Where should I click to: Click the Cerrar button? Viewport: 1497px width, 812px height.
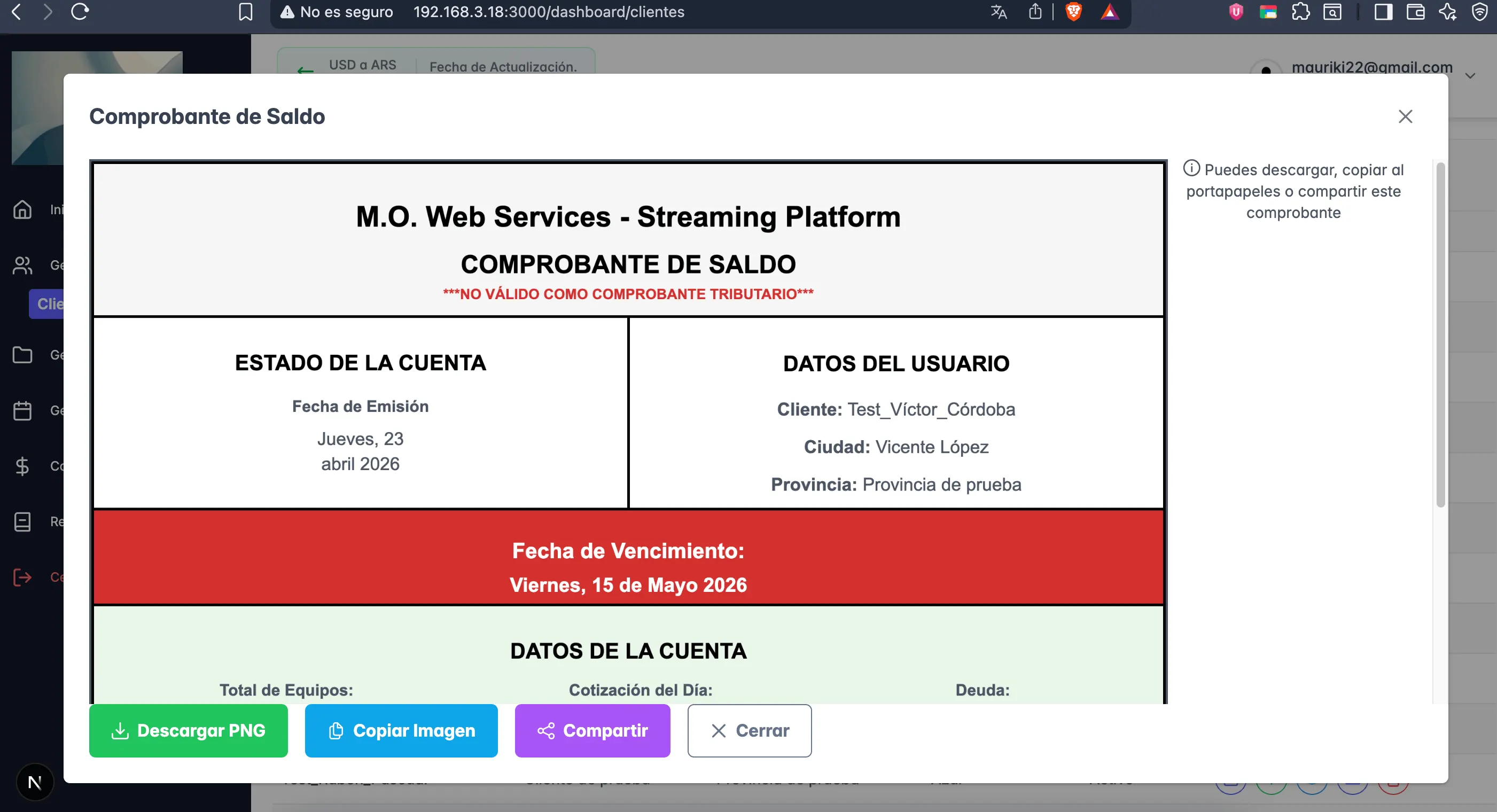(749, 731)
